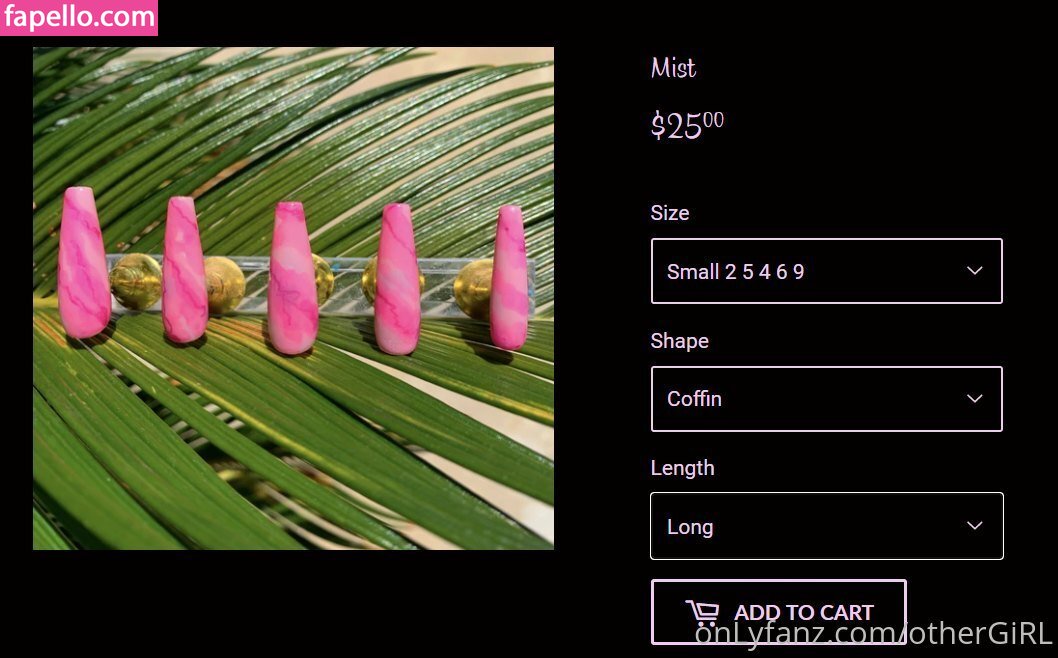Click the leftmost pink nail in photo

point(84,262)
